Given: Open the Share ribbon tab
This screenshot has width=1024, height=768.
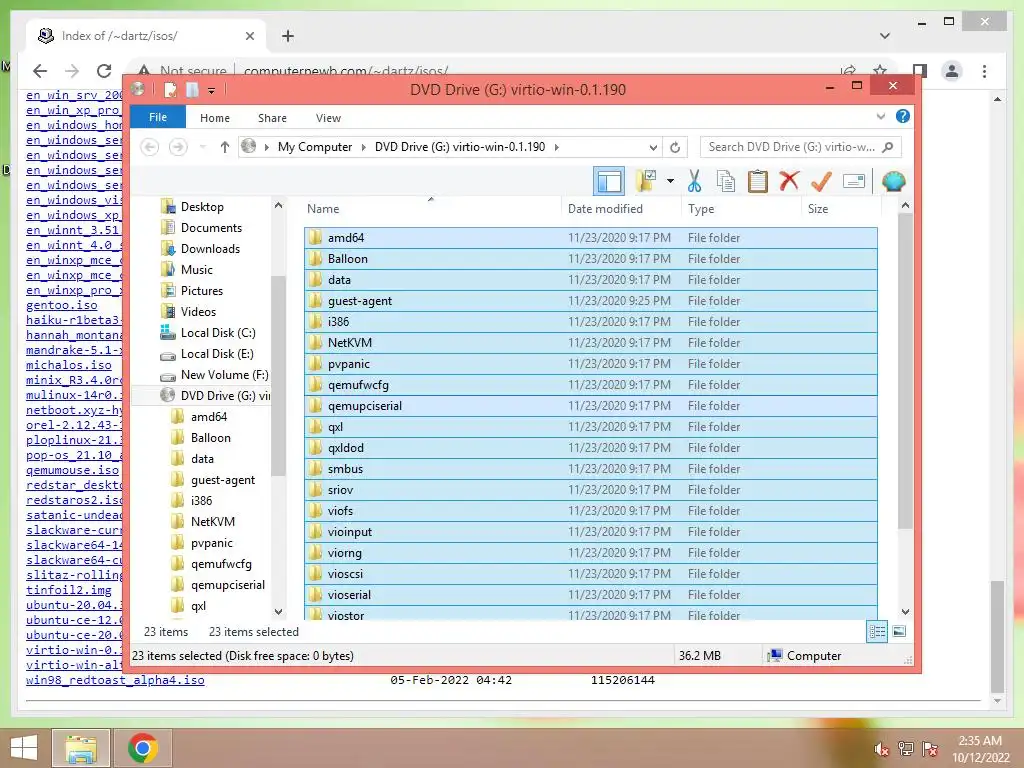Looking at the screenshot, I should [x=272, y=118].
